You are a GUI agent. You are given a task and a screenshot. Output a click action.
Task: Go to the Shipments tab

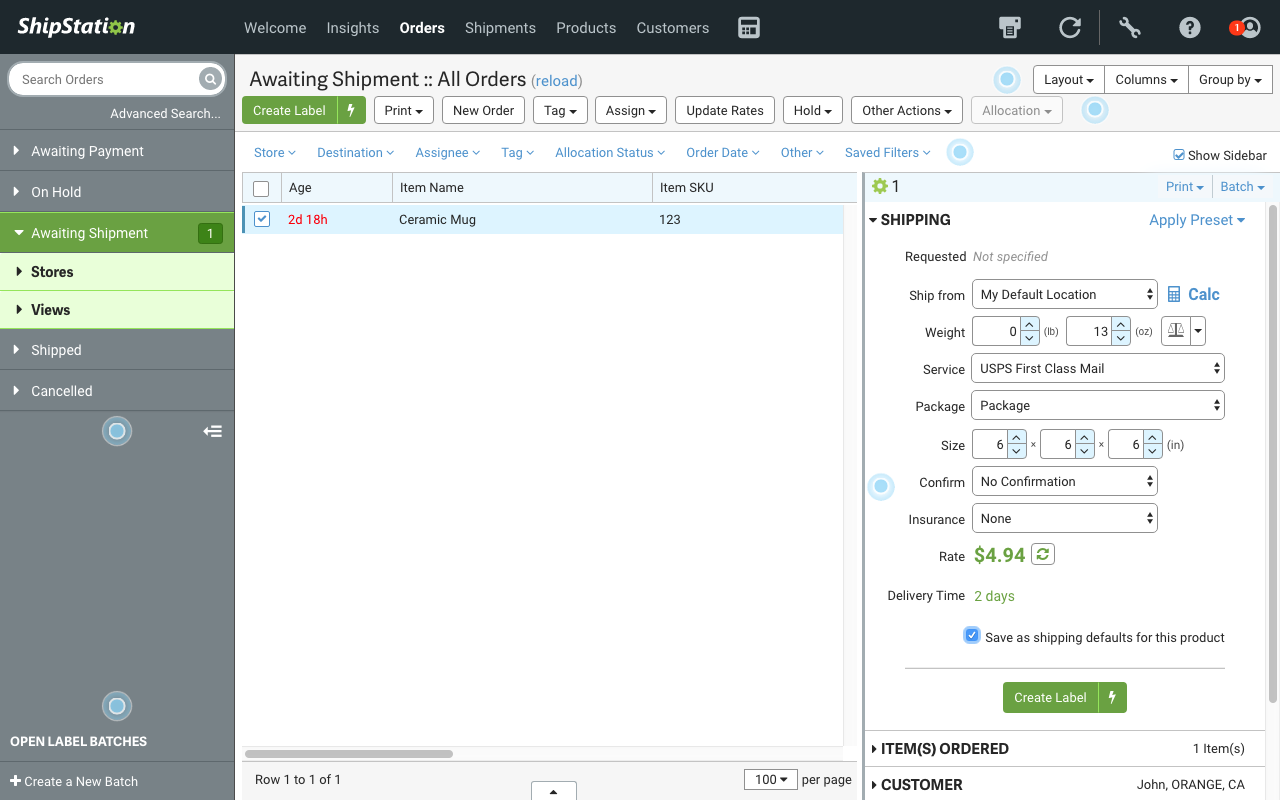pyautogui.click(x=500, y=28)
